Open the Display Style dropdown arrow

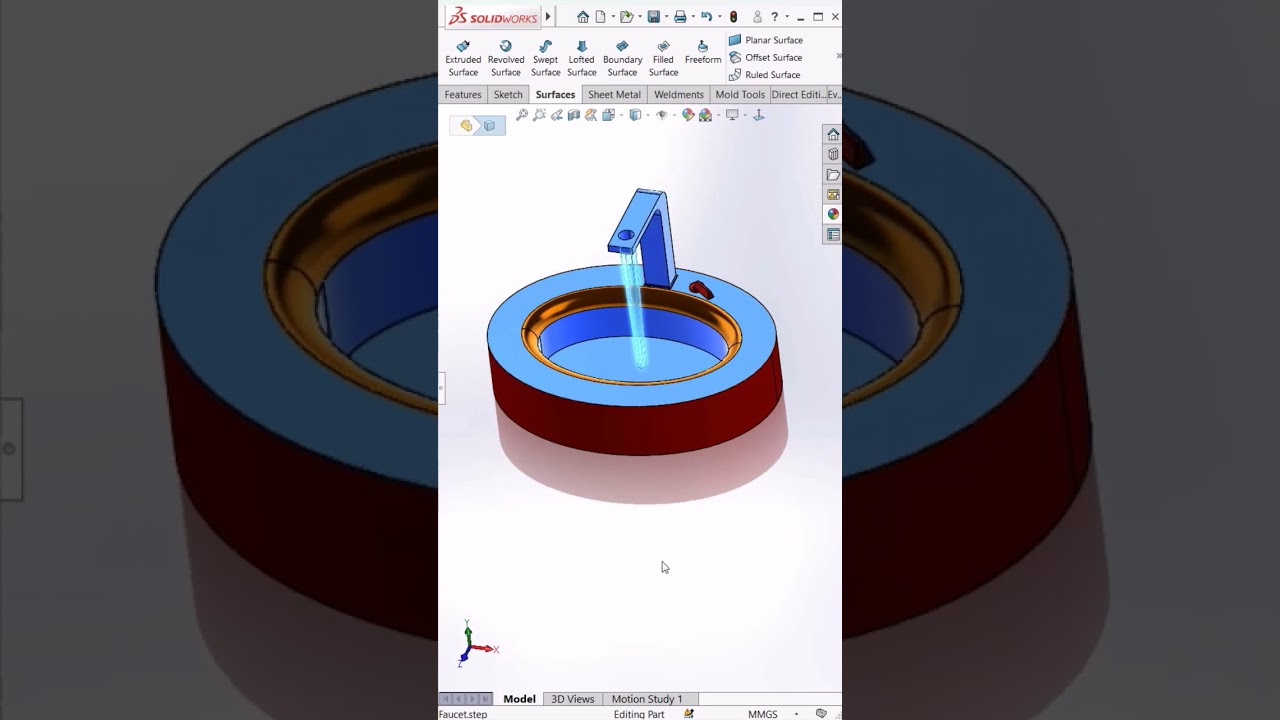click(648, 115)
